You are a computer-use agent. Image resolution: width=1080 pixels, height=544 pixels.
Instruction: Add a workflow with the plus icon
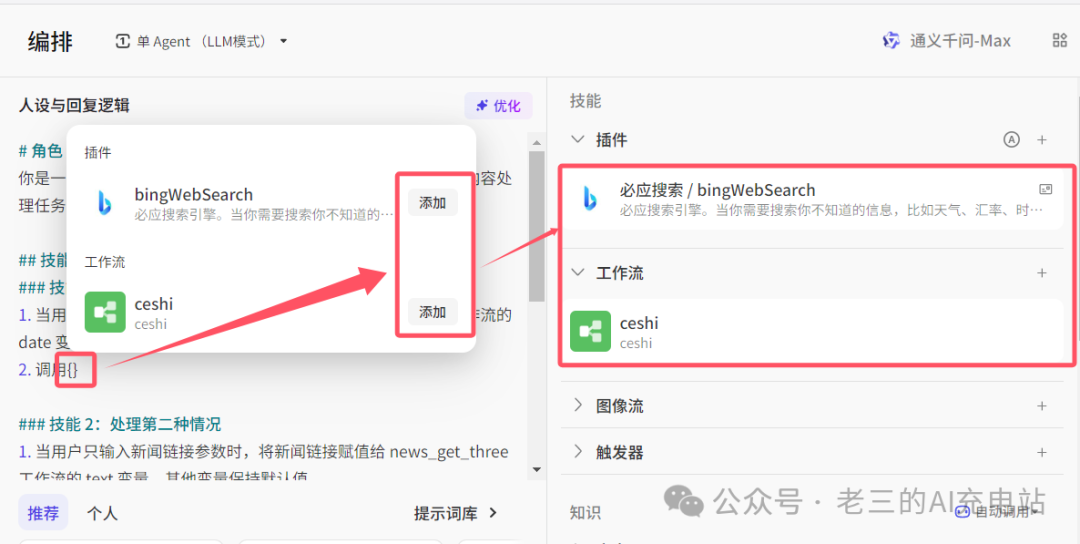pos(1042,273)
